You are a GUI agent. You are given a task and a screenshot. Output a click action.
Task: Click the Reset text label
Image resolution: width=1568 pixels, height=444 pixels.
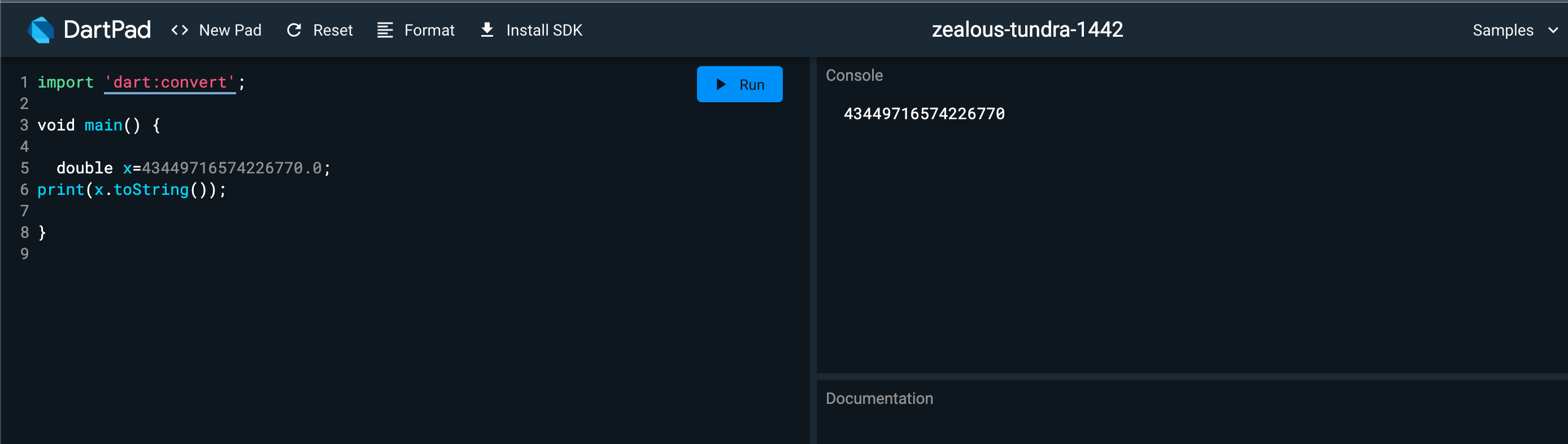pos(332,30)
